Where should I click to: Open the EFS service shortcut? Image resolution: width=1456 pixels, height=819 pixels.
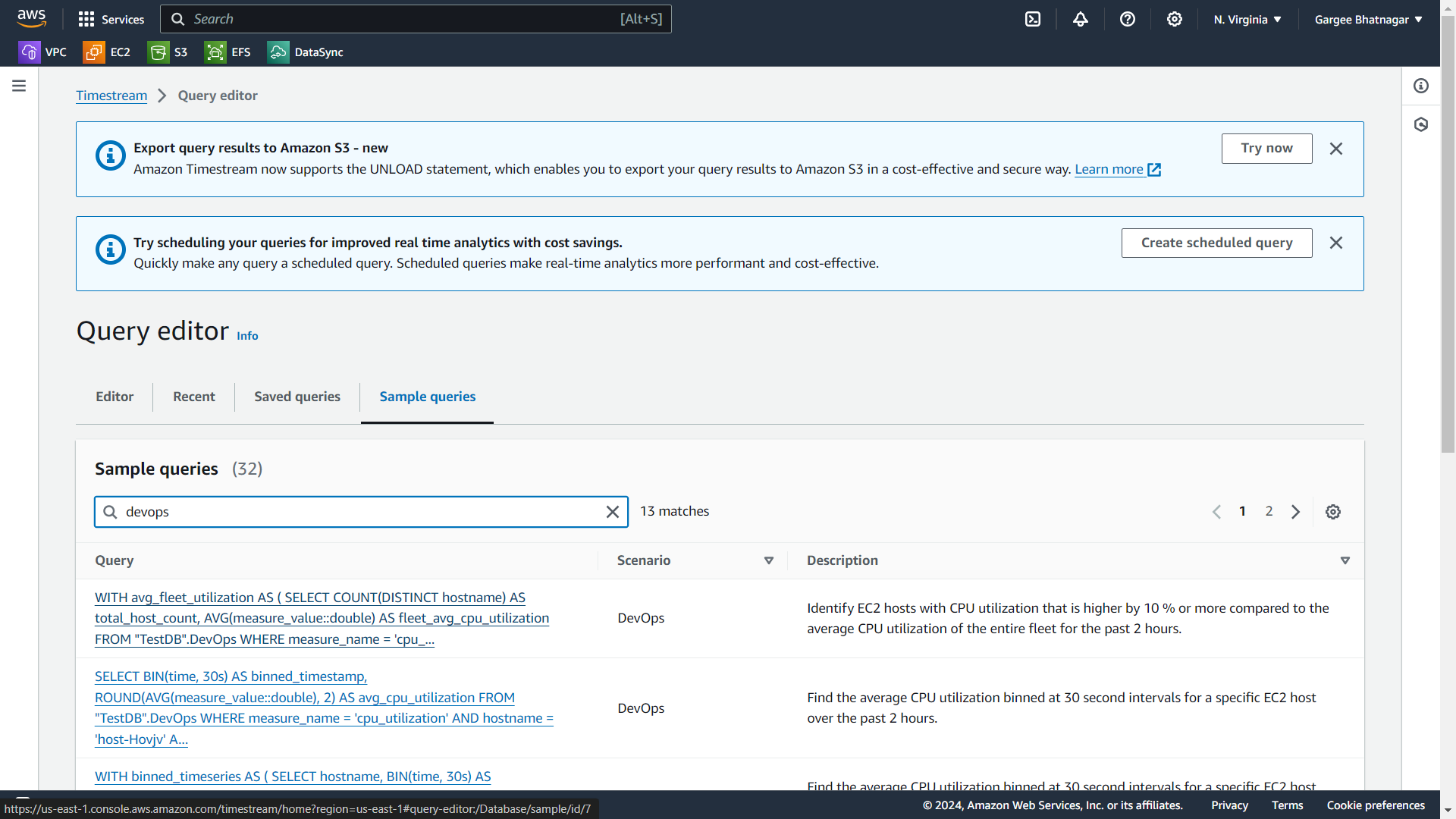click(x=227, y=52)
